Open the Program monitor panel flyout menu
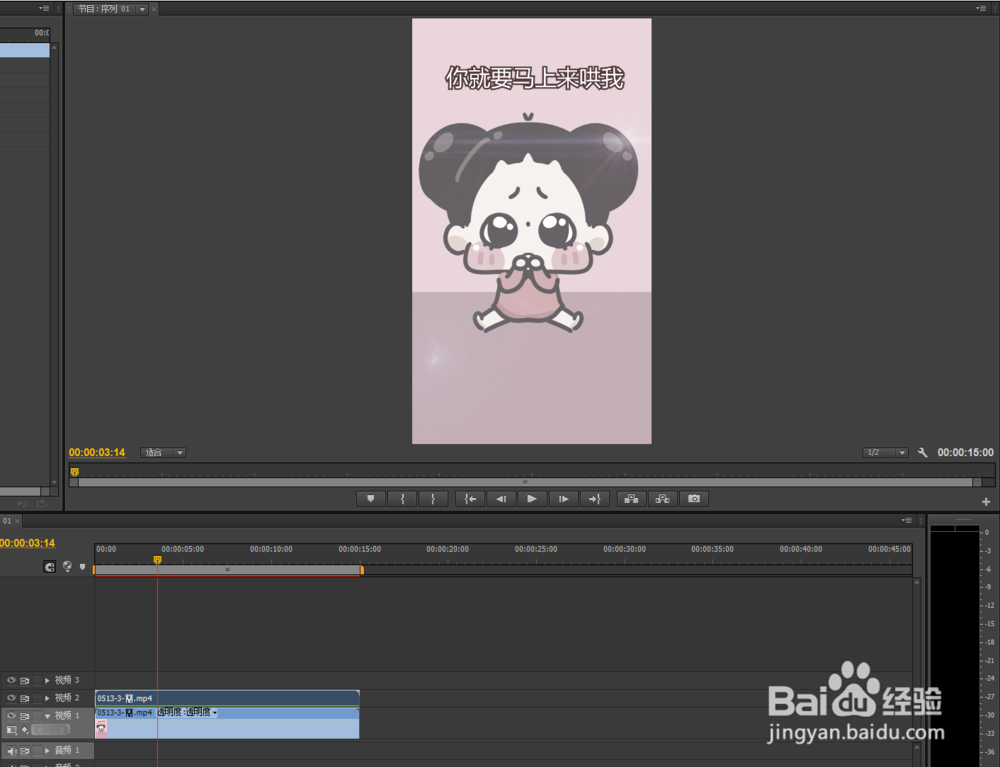Image resolution: width=1000 pixels, height=767 pixels. 981,8
